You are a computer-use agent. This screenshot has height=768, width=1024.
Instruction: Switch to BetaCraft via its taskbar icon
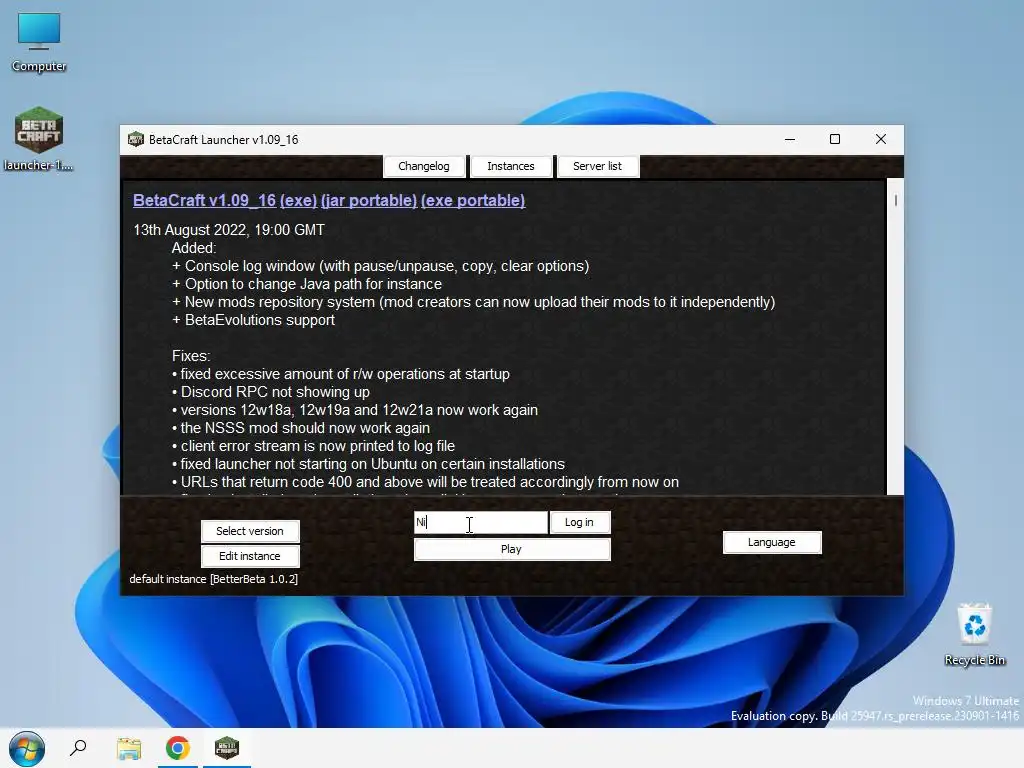click(x=227, y=748)
